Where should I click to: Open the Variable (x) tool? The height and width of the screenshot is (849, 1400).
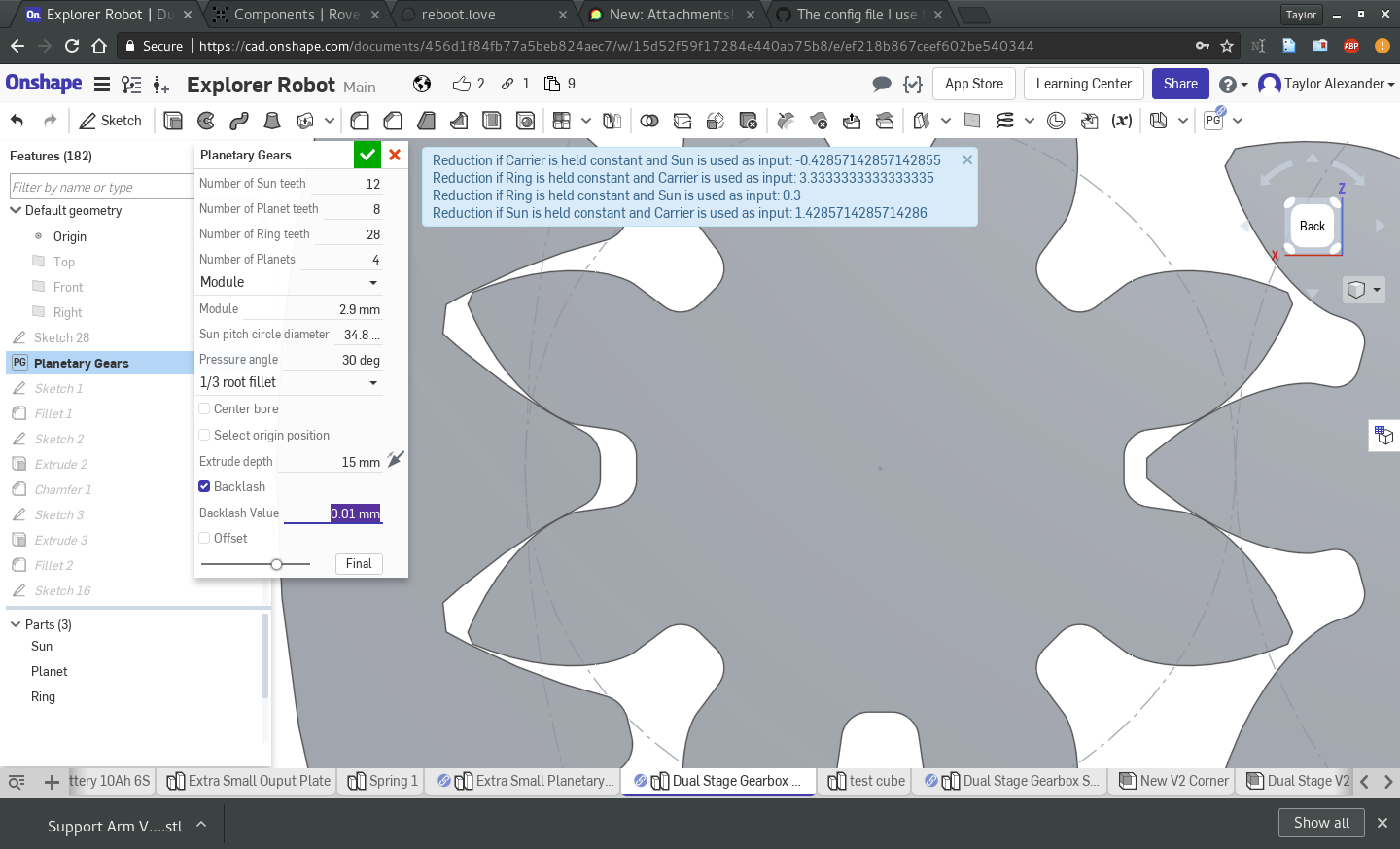pyautogui.click(x=1122, y=121)
